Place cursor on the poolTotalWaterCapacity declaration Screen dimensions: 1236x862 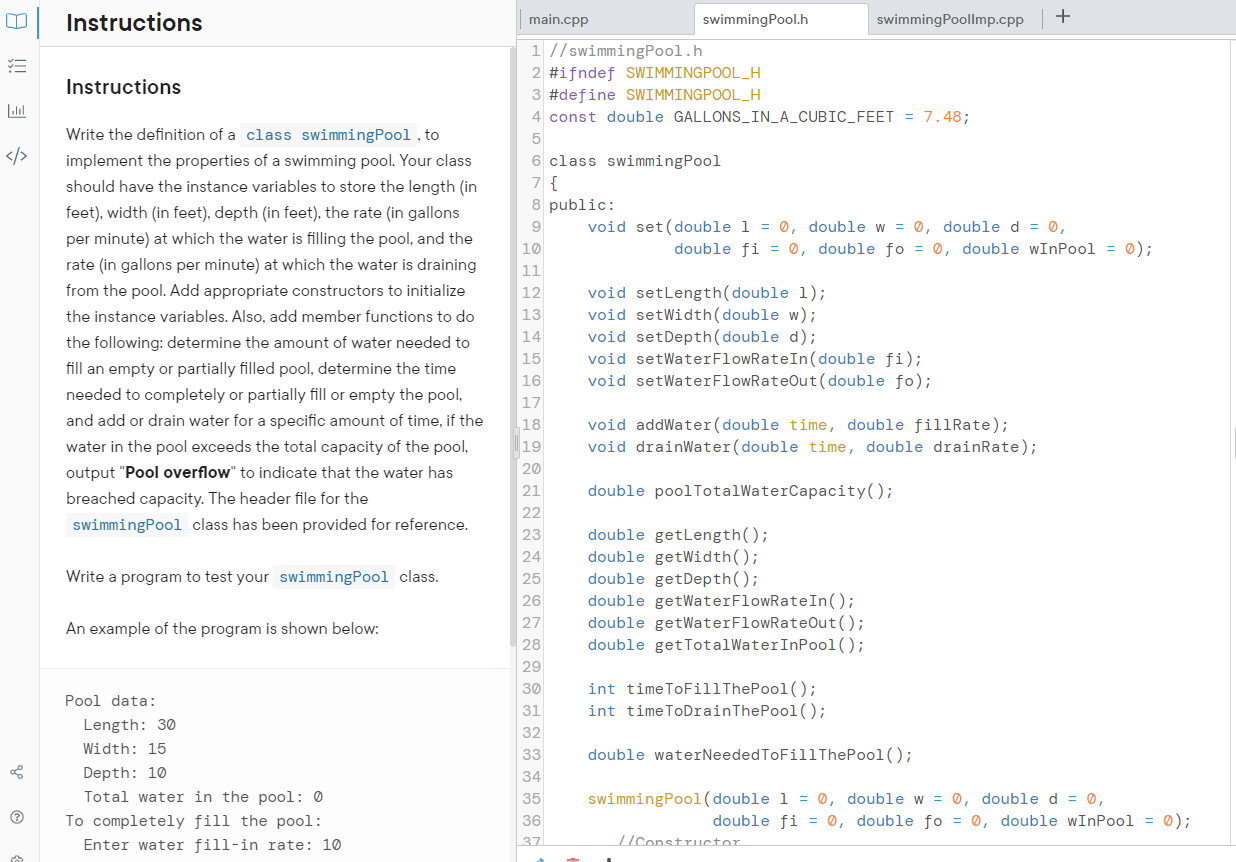tap(773, 490)
